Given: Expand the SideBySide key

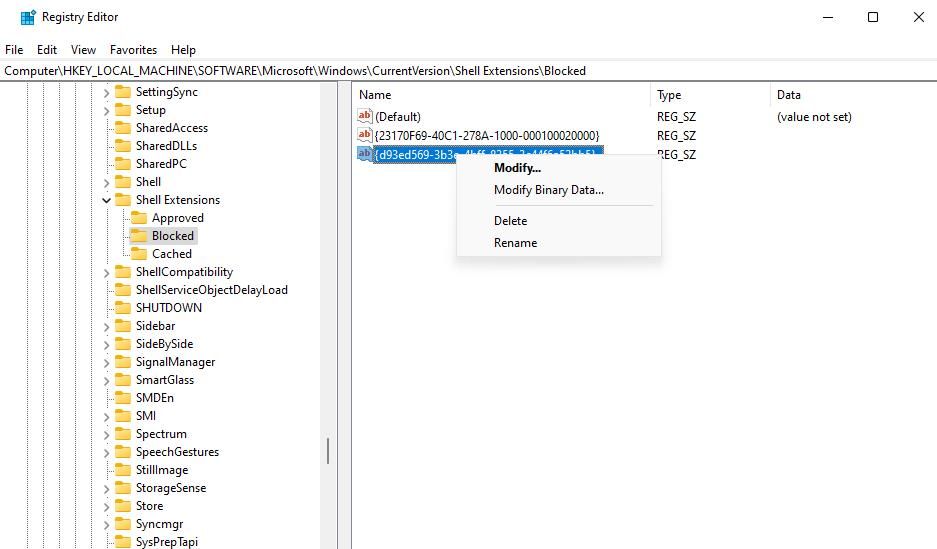Looking at the screenshot, I should (106, 345).
